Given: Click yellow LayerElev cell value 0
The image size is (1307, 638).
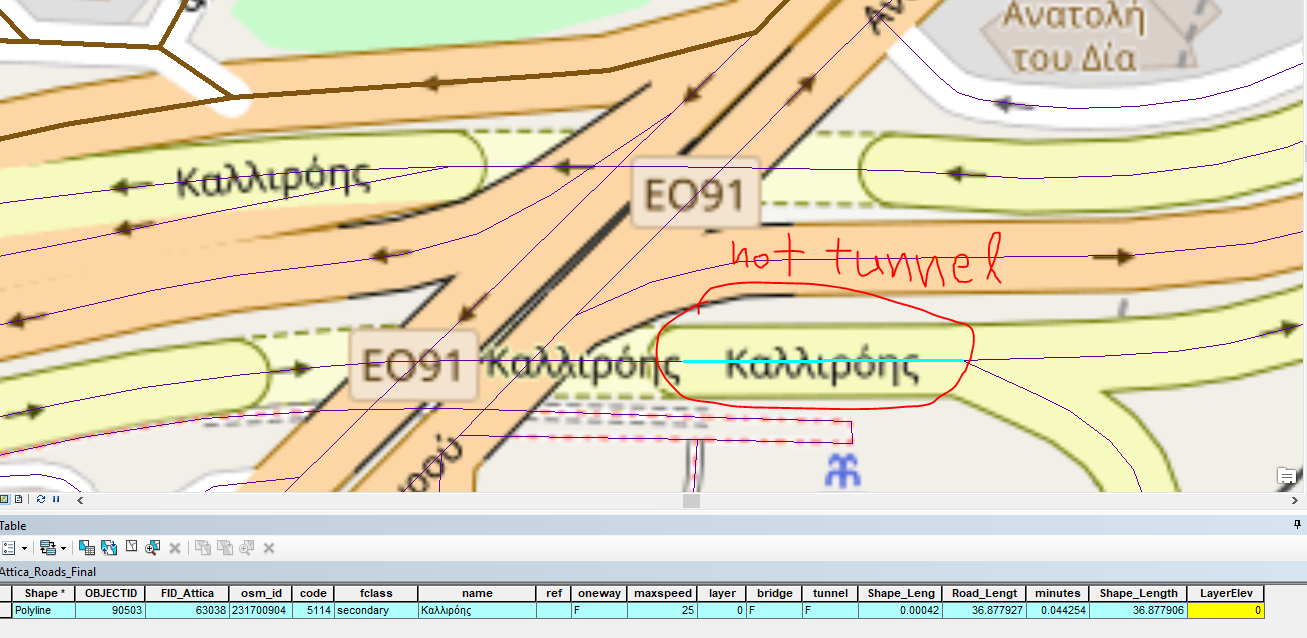Looking at the screenshot, I should [1227, 609].
